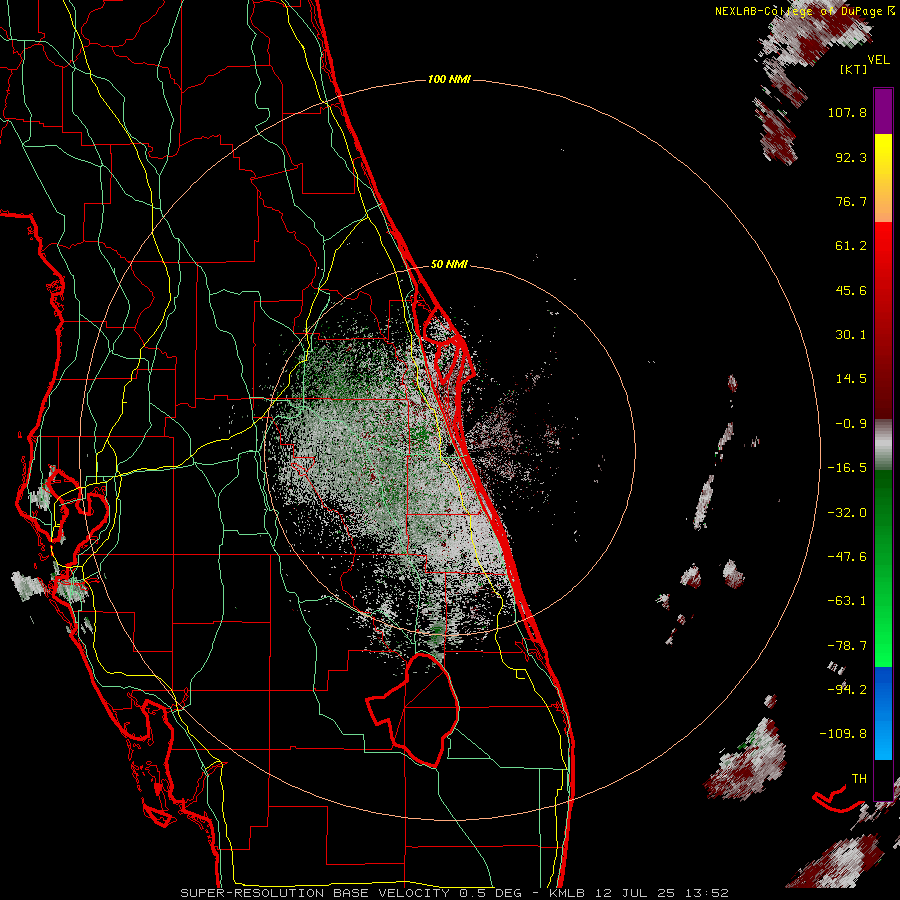Click the Lake Okeechobee outline on the map
The height and width of the screenshot is (900, 900).
(414, 709)
